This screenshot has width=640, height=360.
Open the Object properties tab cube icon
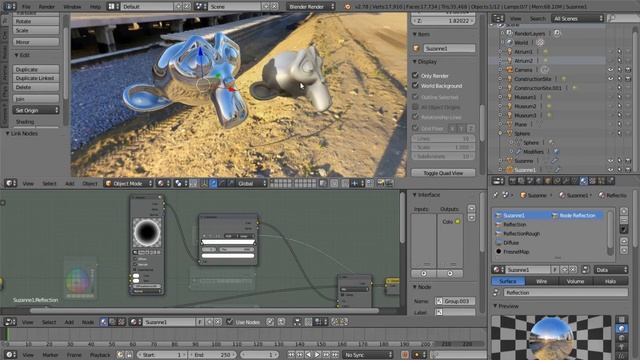[x=548, y=181]
